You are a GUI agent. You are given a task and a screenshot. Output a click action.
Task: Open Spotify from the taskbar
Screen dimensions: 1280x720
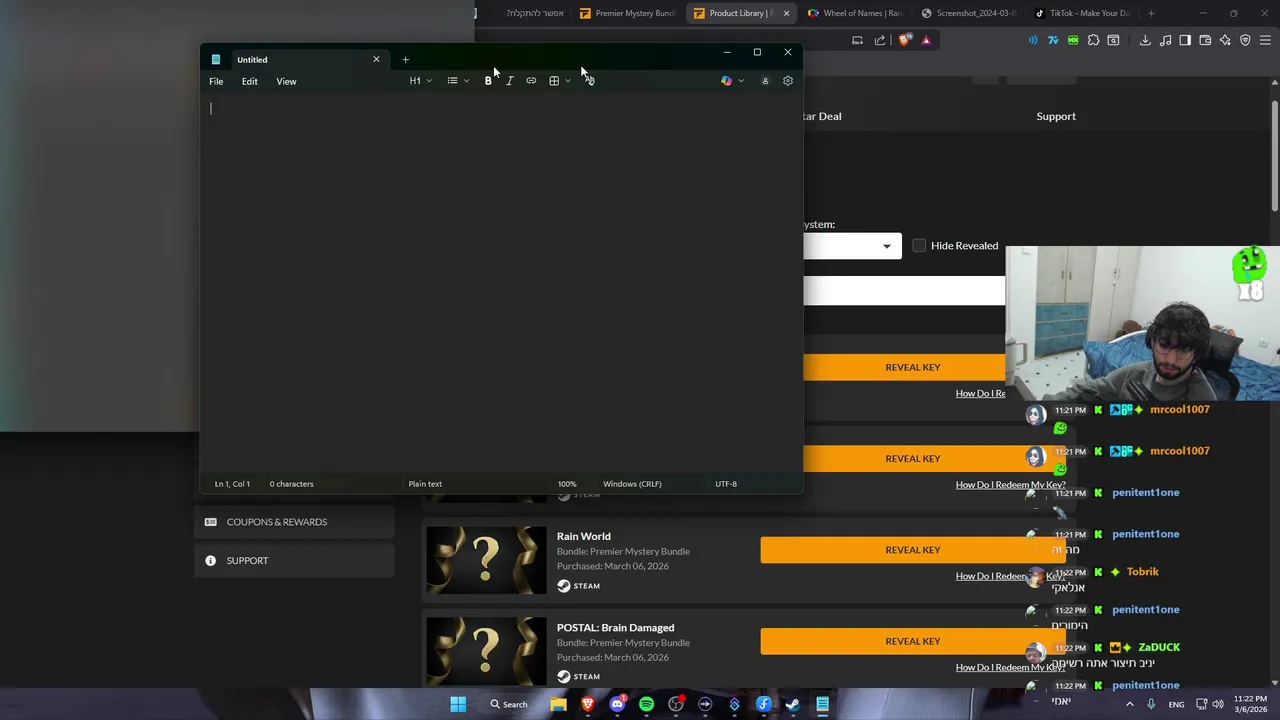[x=646, y=704]
